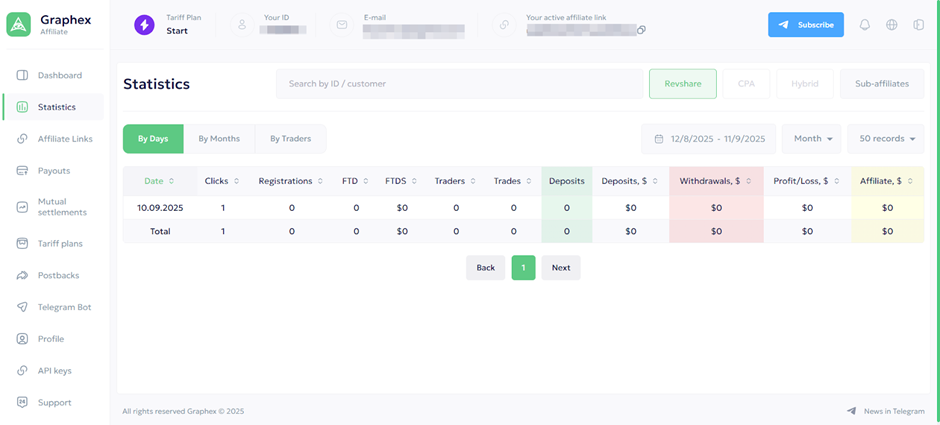The image size is (940, 425).
Task: Open the 50 records dropdown
Action: coord(885,139)
